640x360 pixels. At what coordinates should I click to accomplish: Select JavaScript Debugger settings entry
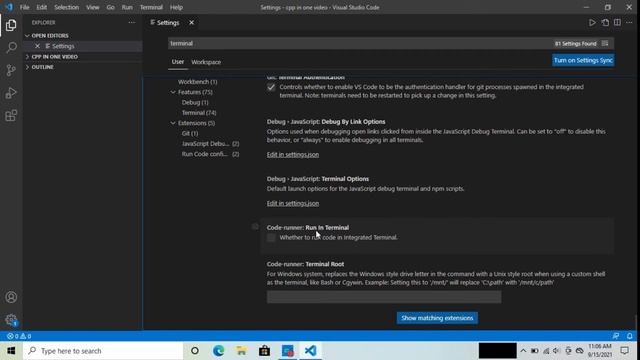pos(210,144)
